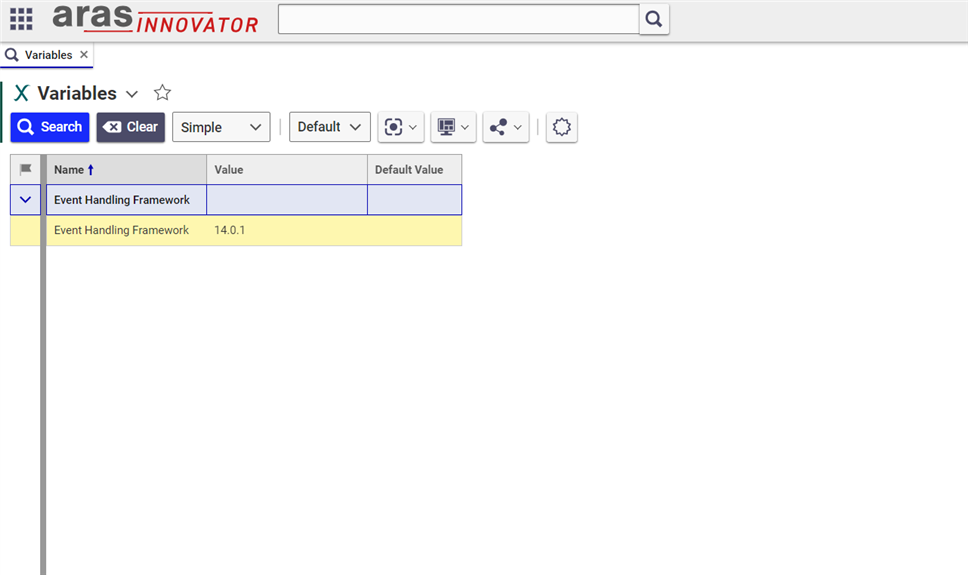Run the search with Search button
968x575 pixels.
(50, 127)
